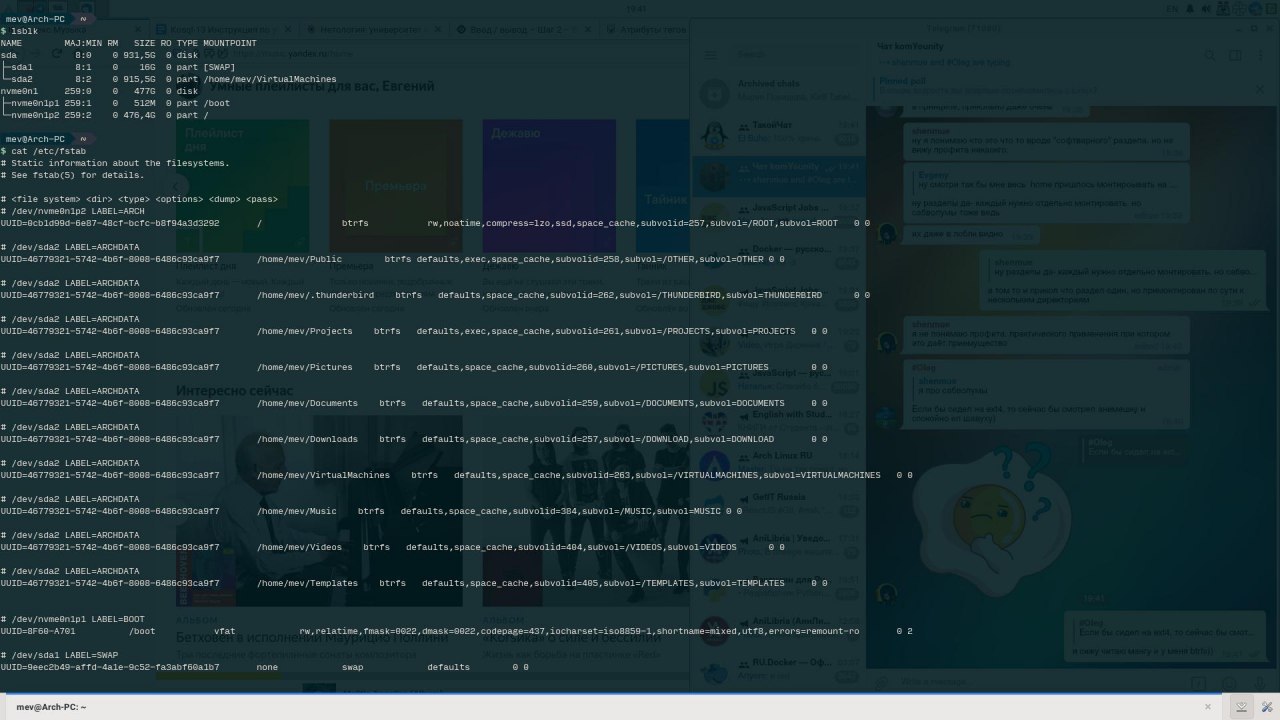Click the "nvme0n1p1" row with /boot mountpoint

tap(115, 103)
